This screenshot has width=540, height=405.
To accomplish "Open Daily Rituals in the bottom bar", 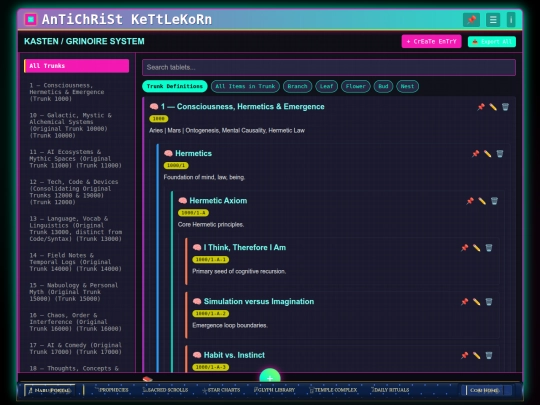I will pos(390,390).
